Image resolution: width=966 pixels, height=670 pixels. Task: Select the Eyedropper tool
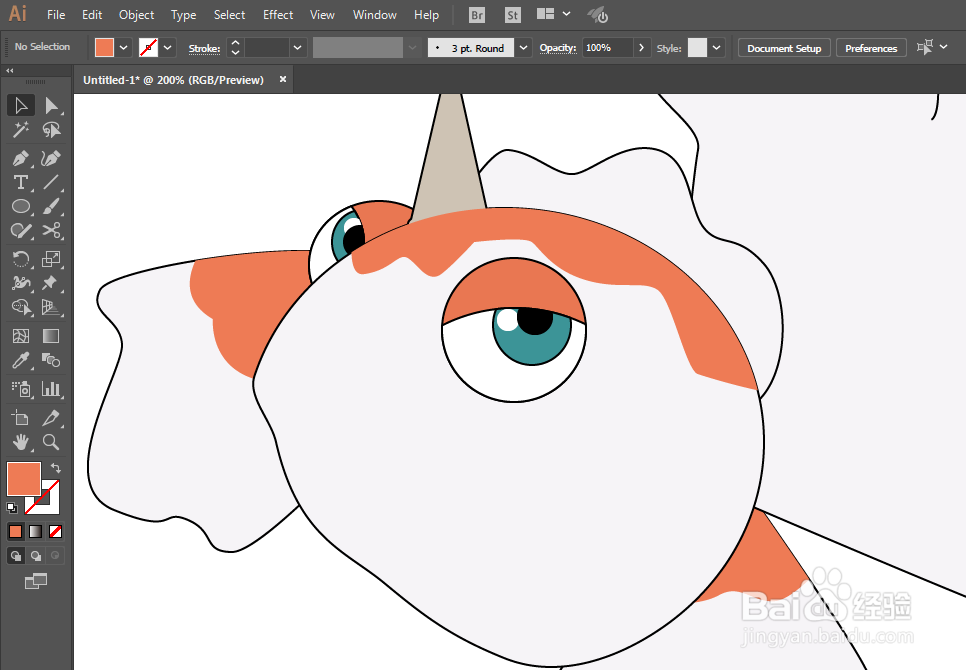(x=21, y=360)
